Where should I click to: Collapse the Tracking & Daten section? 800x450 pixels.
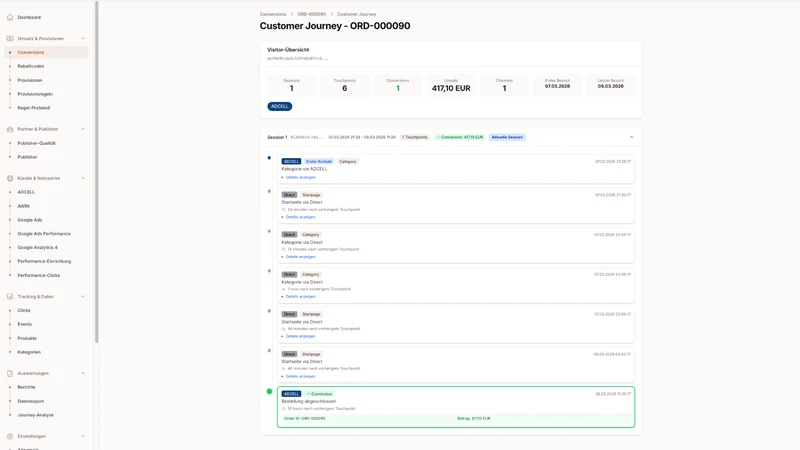[x=83, y=296]
